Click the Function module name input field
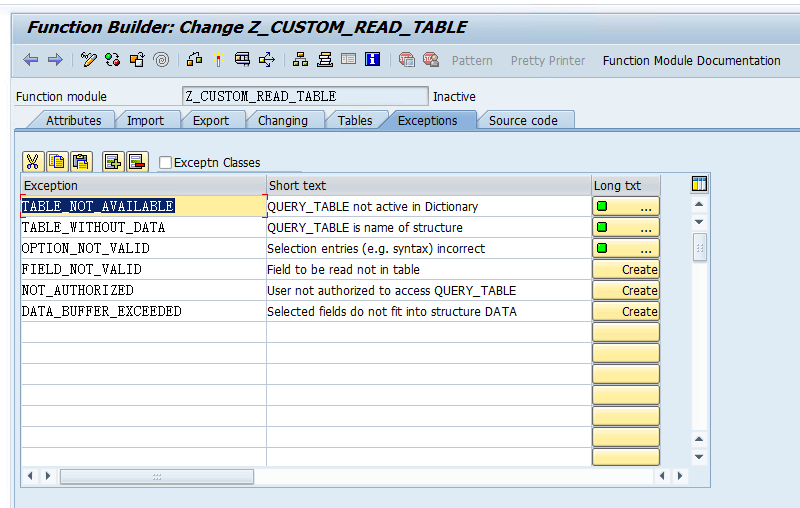Viewport: 800px width, 508px height. [305, 96]
